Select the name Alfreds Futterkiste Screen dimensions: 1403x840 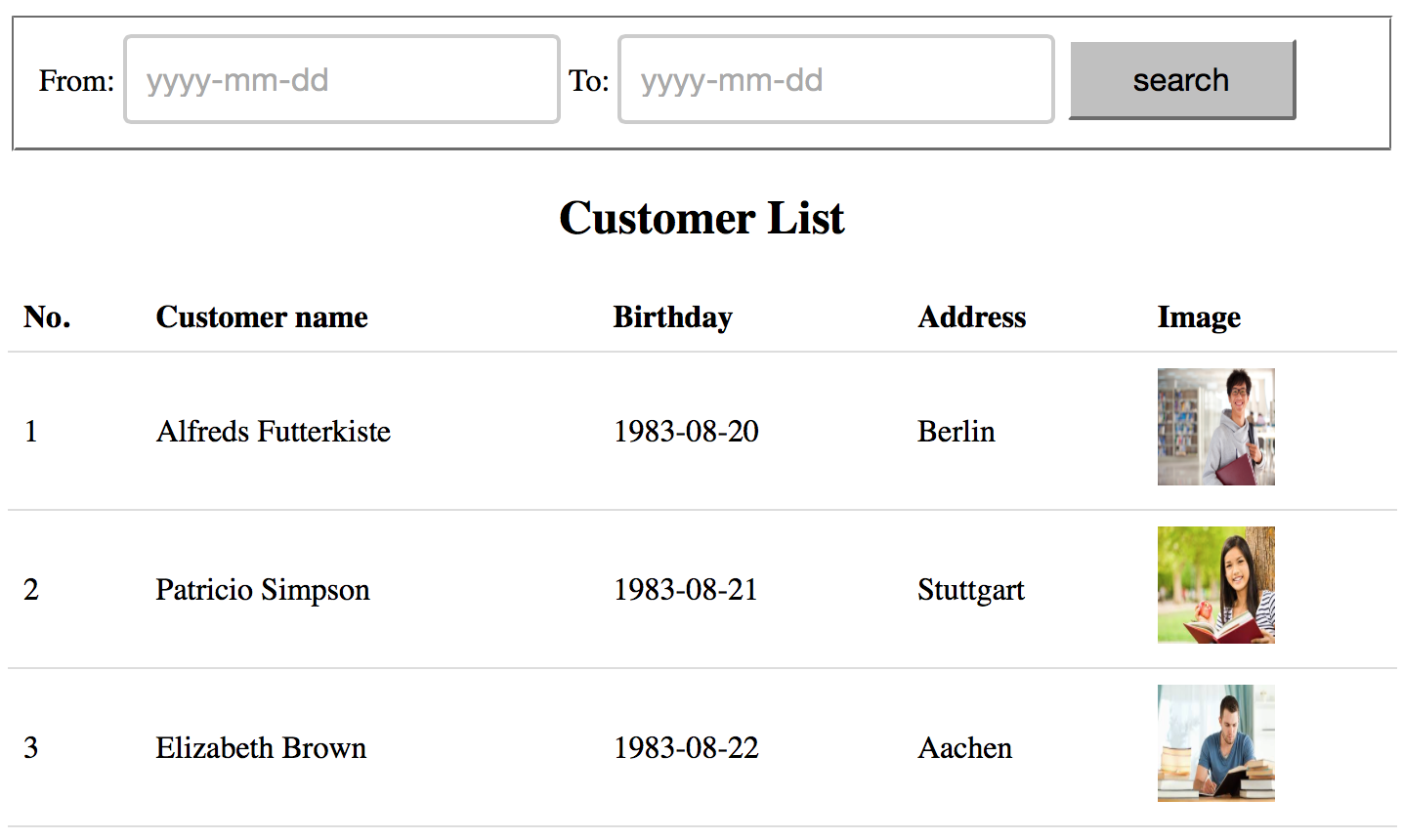click(x=274, y=432)
